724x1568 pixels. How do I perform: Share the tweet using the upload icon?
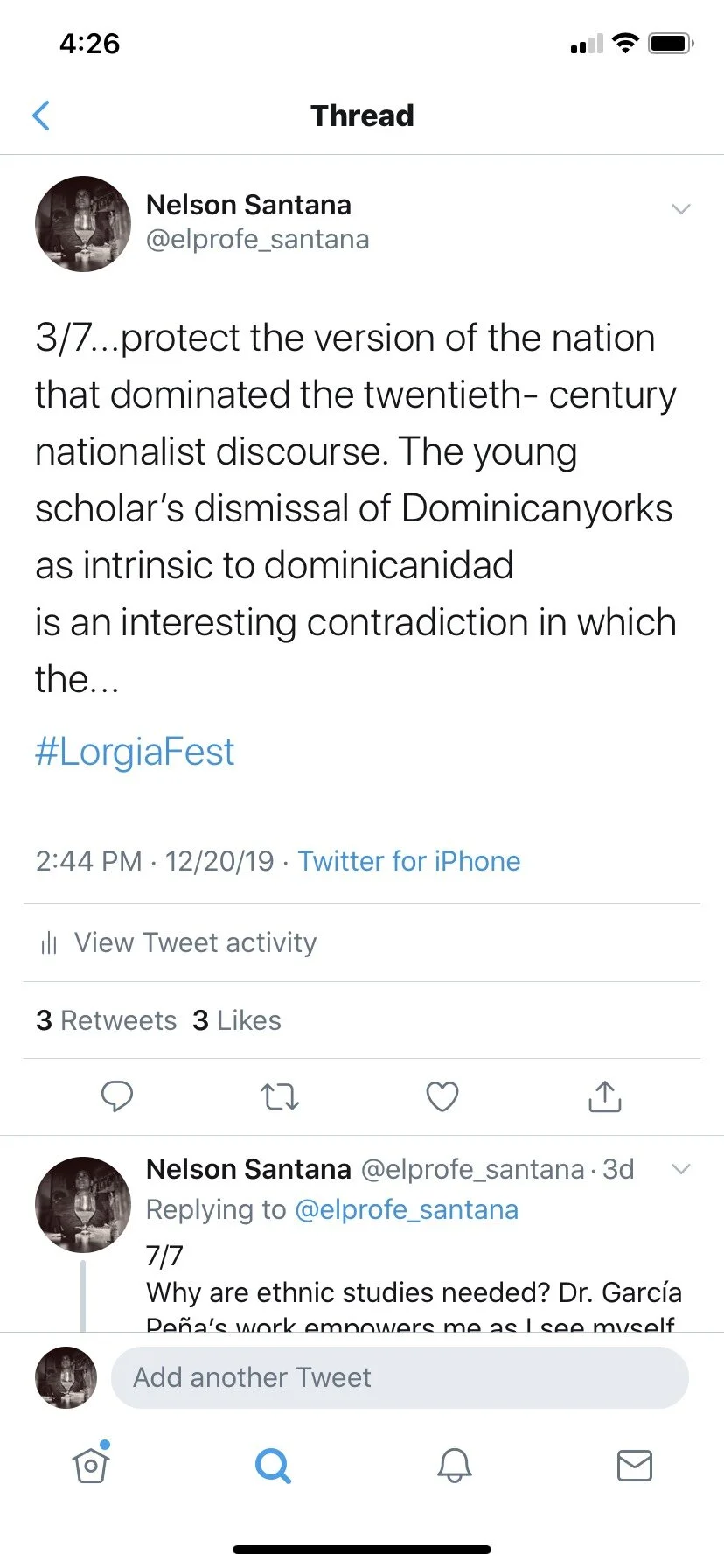coord(605,1095)
